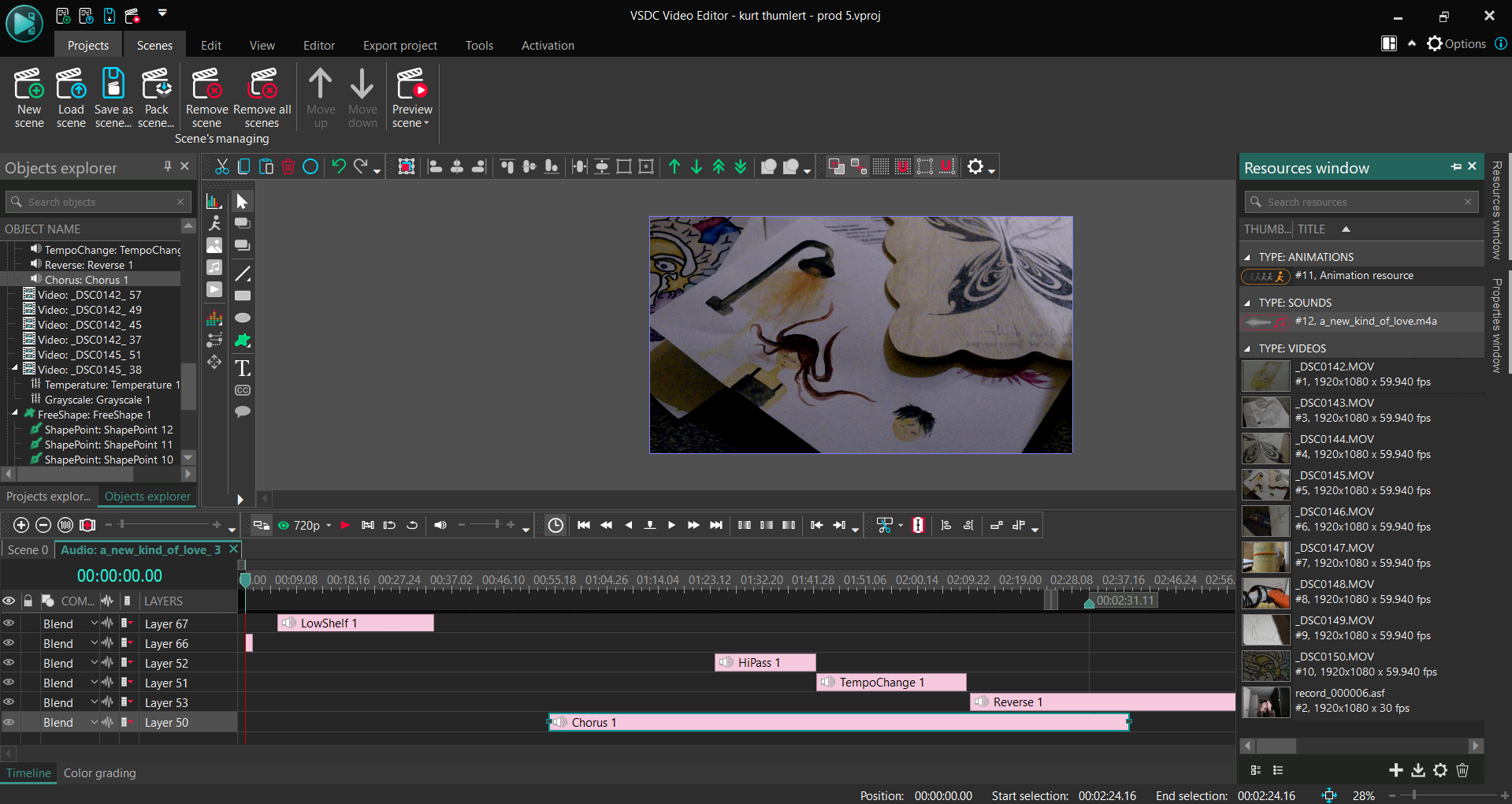Open Layer 67 Blend mode dropdown
The height and width of the screenshot is (804, 1512).
(x=95, y=623)
